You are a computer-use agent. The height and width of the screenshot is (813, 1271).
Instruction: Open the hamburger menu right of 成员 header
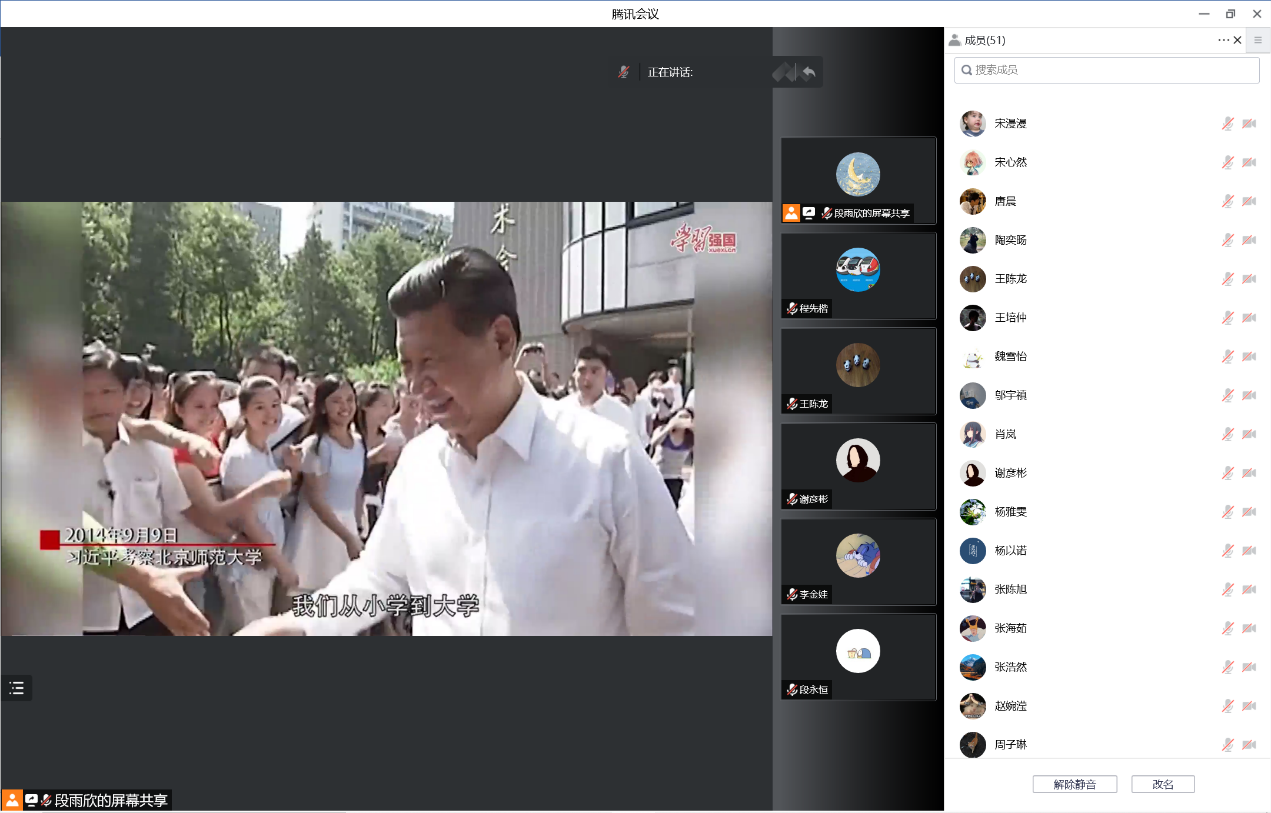click(x=1258, y=40)
